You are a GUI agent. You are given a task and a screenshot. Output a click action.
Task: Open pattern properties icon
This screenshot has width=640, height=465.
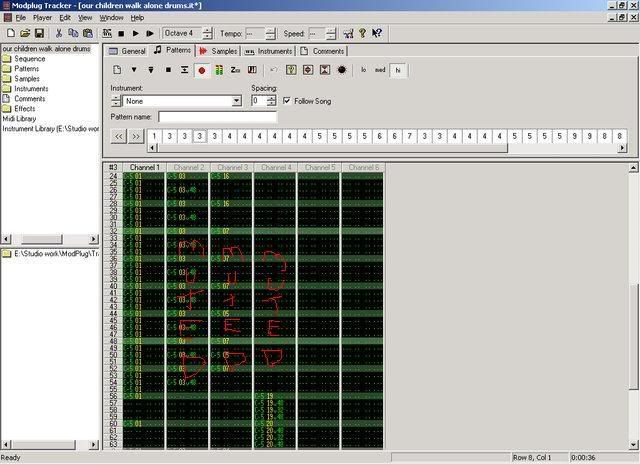(x=291, y=70)
